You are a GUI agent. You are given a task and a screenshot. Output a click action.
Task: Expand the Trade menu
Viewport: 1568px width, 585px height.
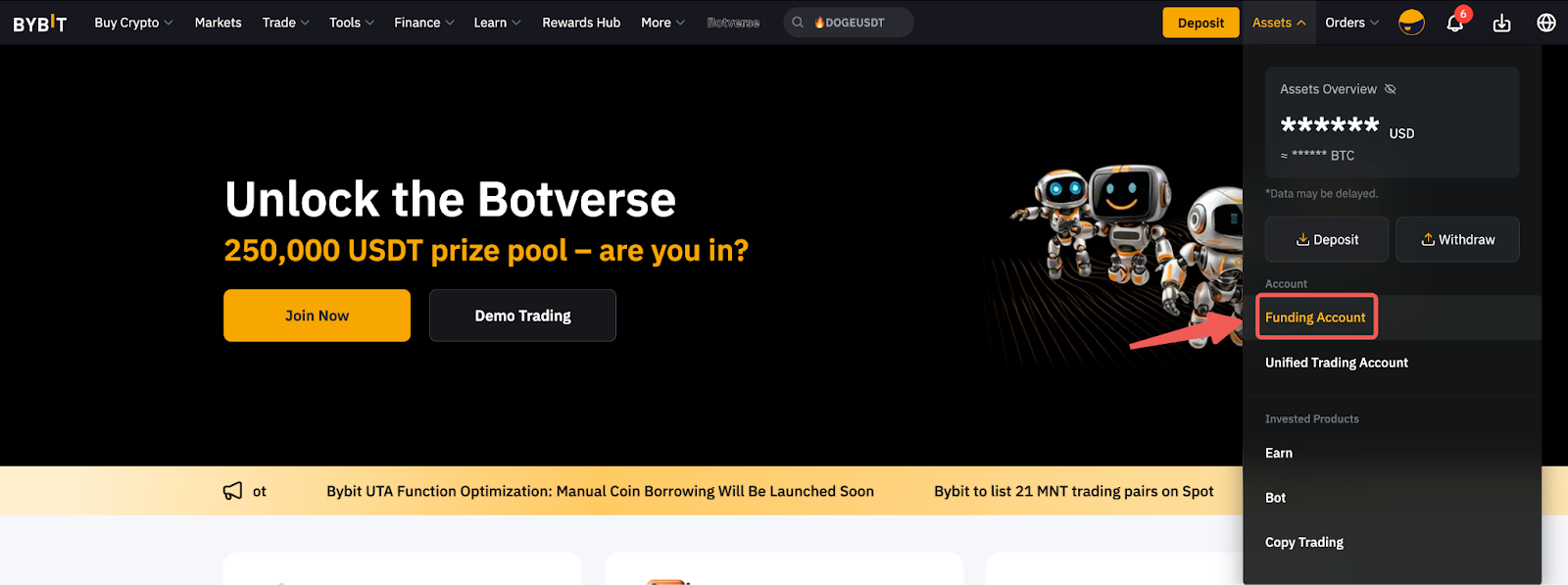[x=285, y=23]
